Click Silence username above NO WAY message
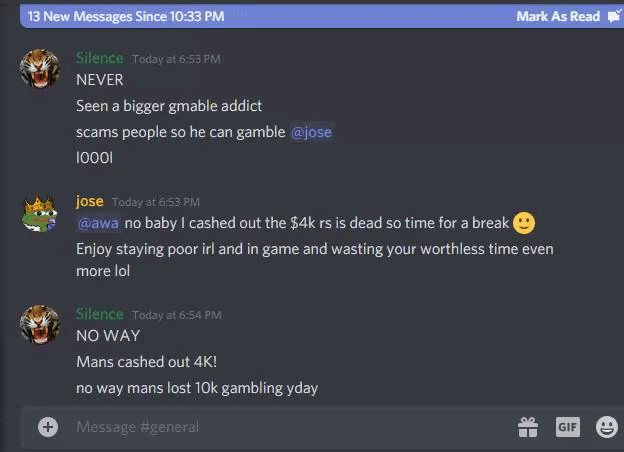Image resolution: width=624 pixels, height=452 pixels. 99,314
